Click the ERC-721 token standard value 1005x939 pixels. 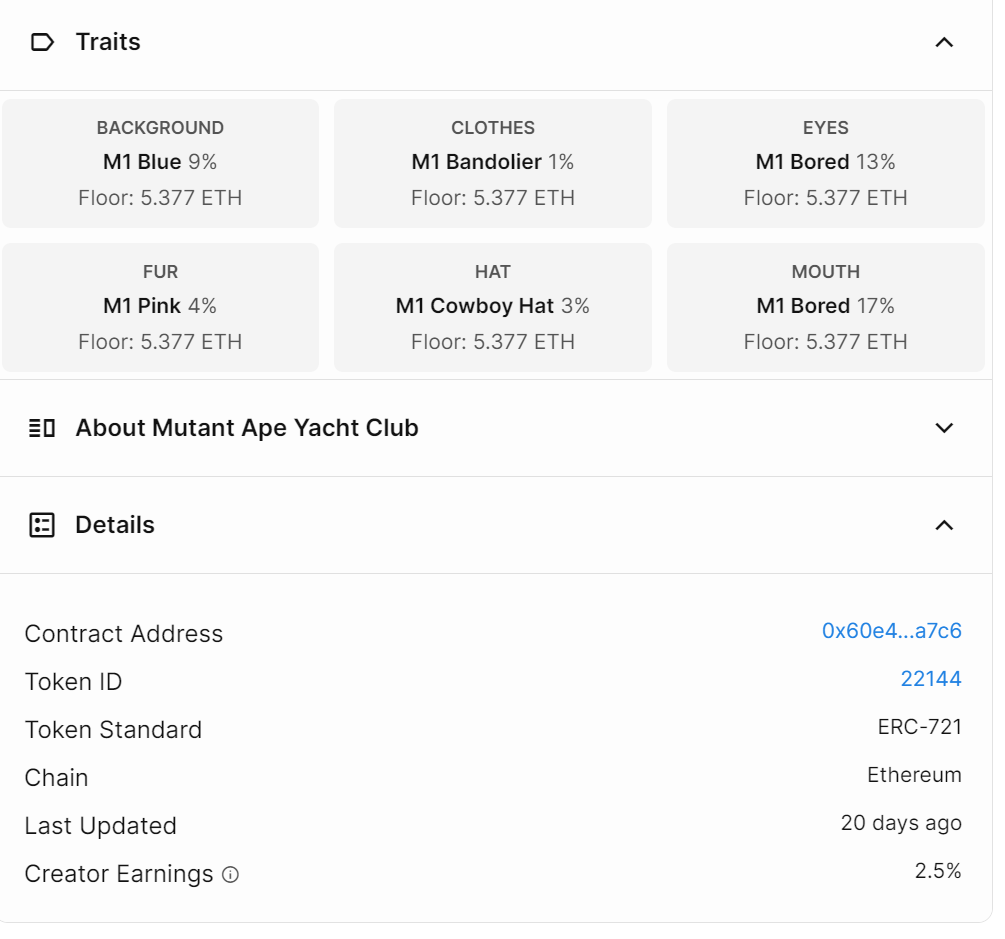(920, 727)
